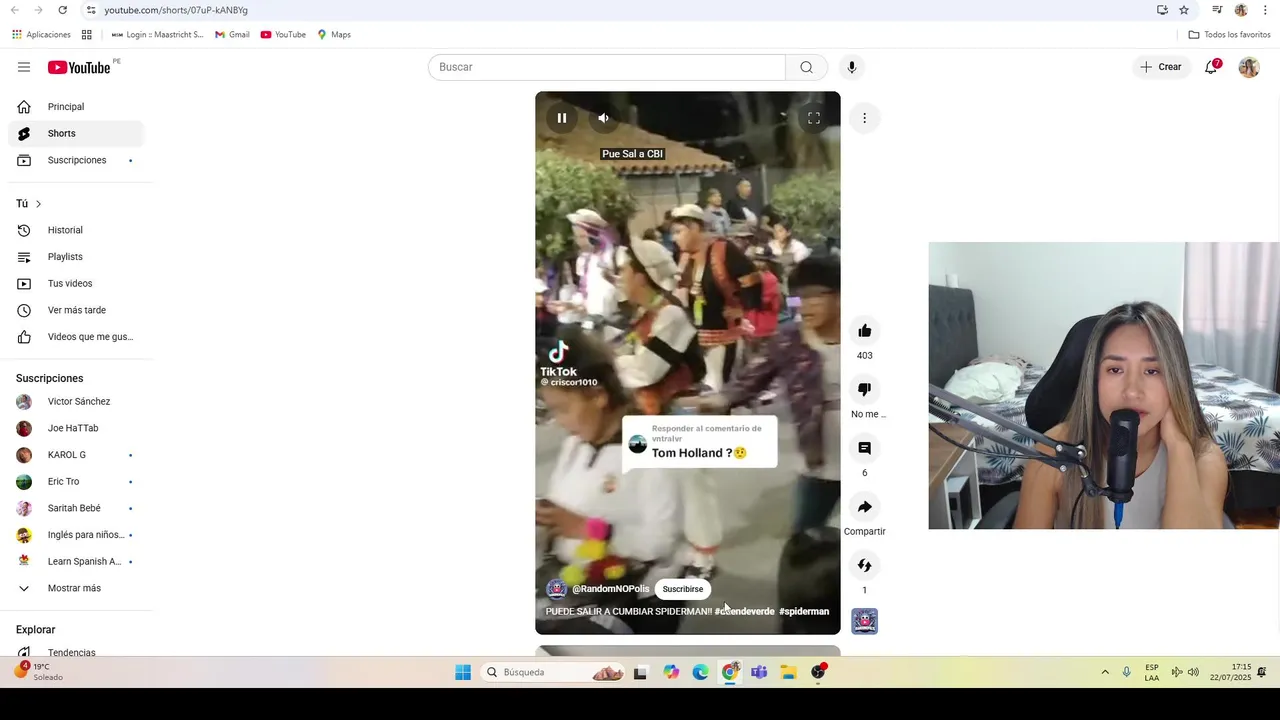Select Shorts in the sidebar

(76, 133)
